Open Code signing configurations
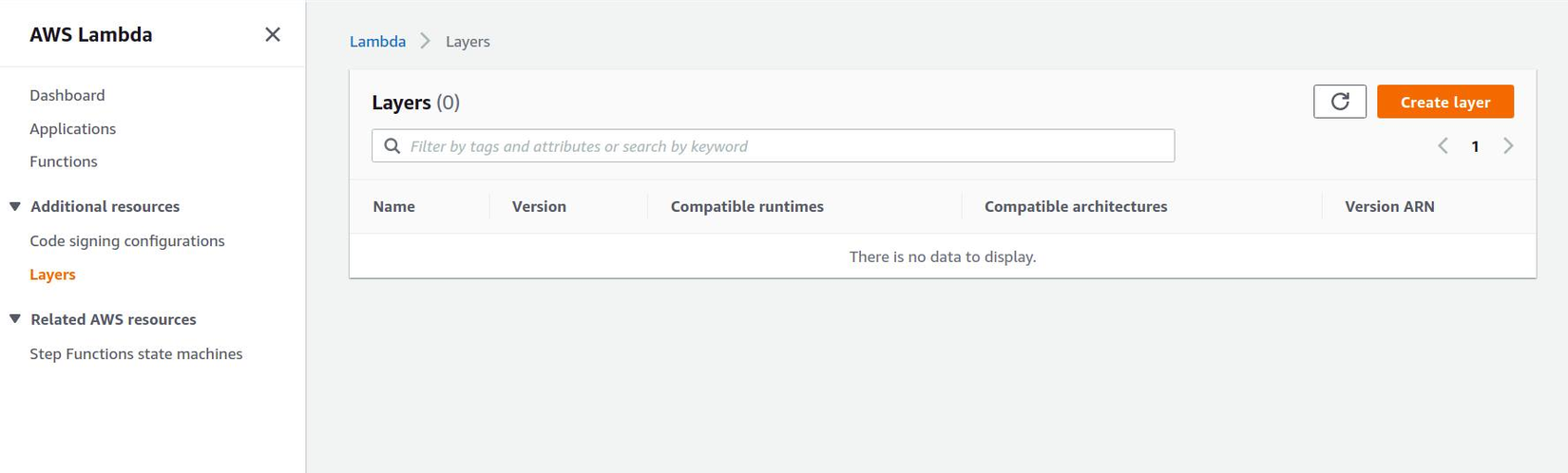 point(127,241)
